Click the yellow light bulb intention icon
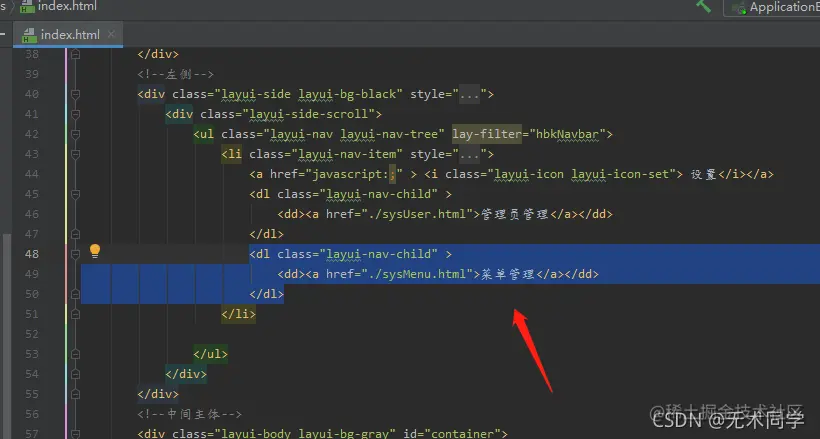Screen dimensions: 820x439 coord(95,251)
